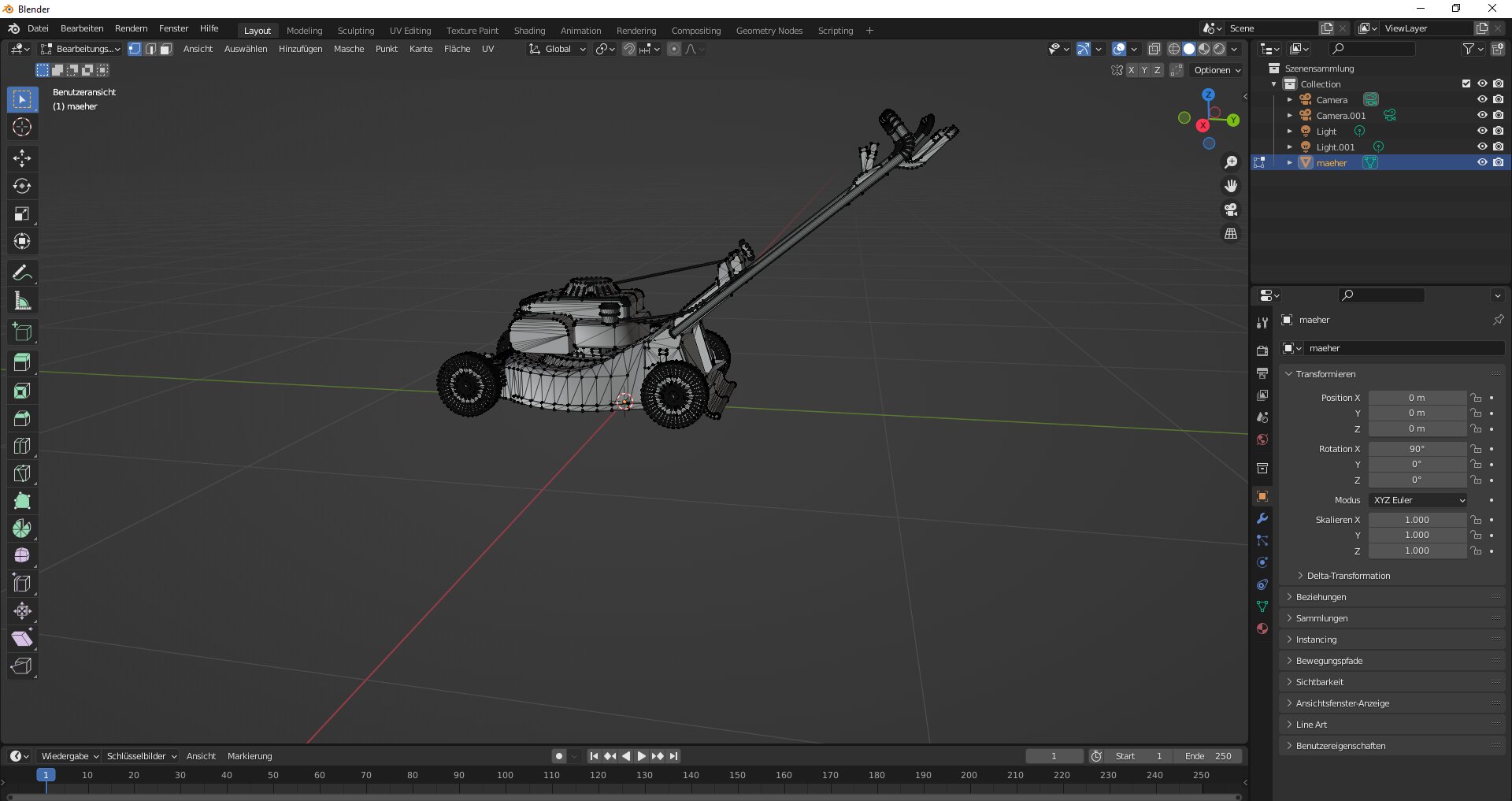This screenshot has width=1512, height=801.
Task: Choose the Annotate pencil tool
Action: coord(22,273)
